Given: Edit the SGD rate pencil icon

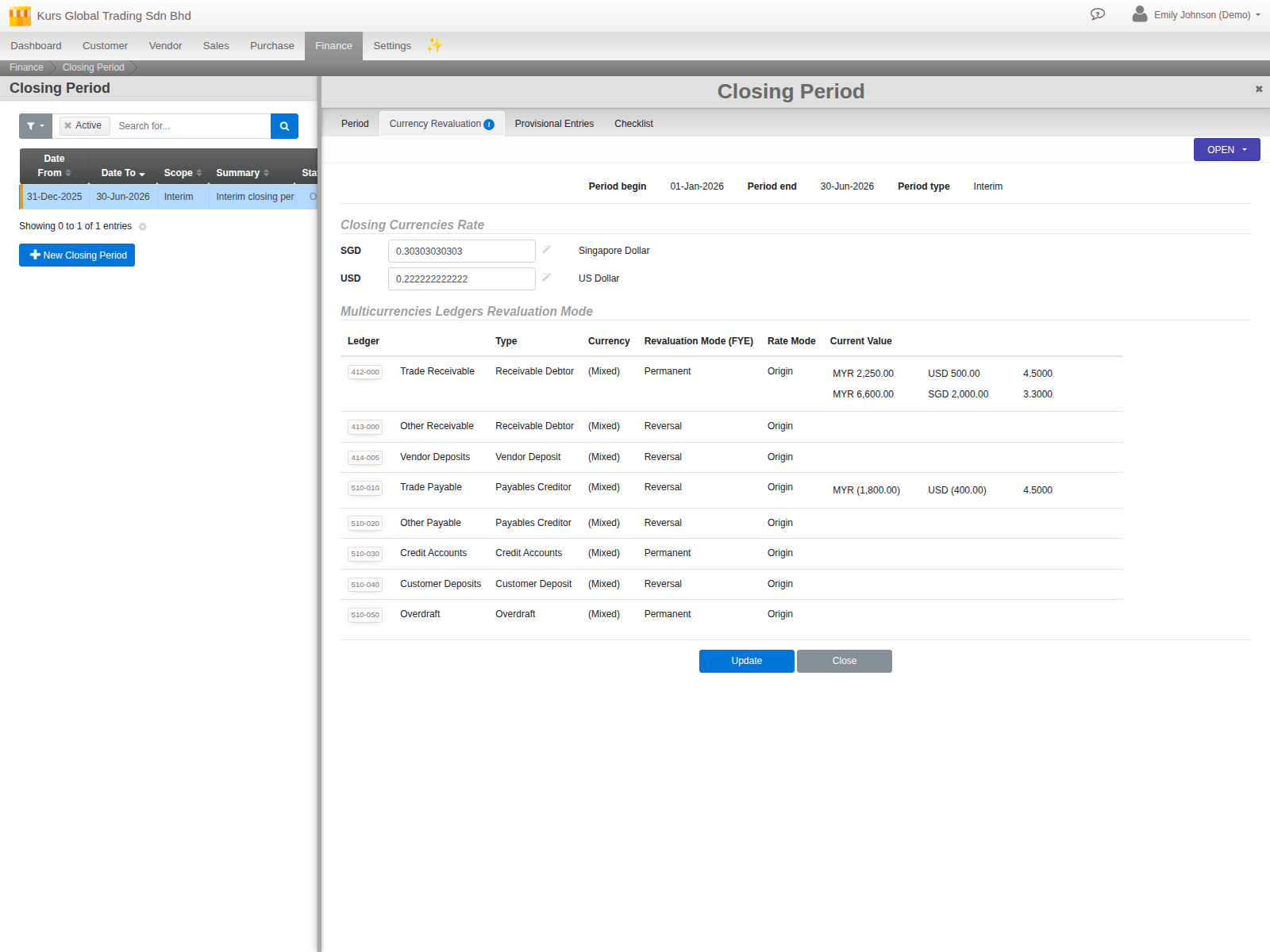Looking at the screenshot, I should pos(546,250).
